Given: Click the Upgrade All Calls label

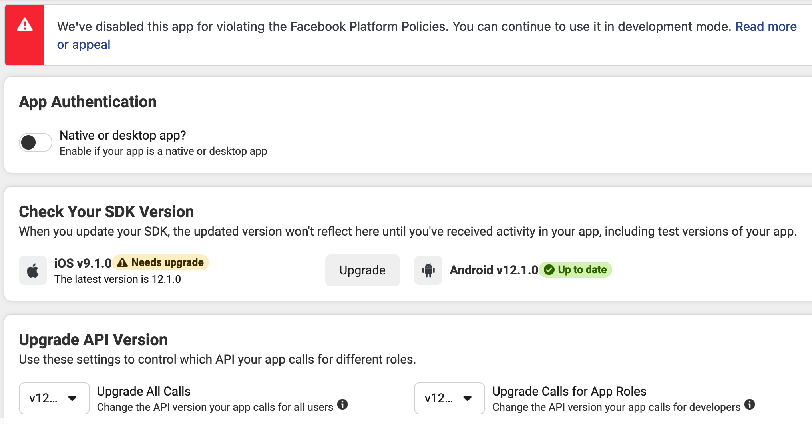Looking at the screenshot, I should click(x=144, y=391).
